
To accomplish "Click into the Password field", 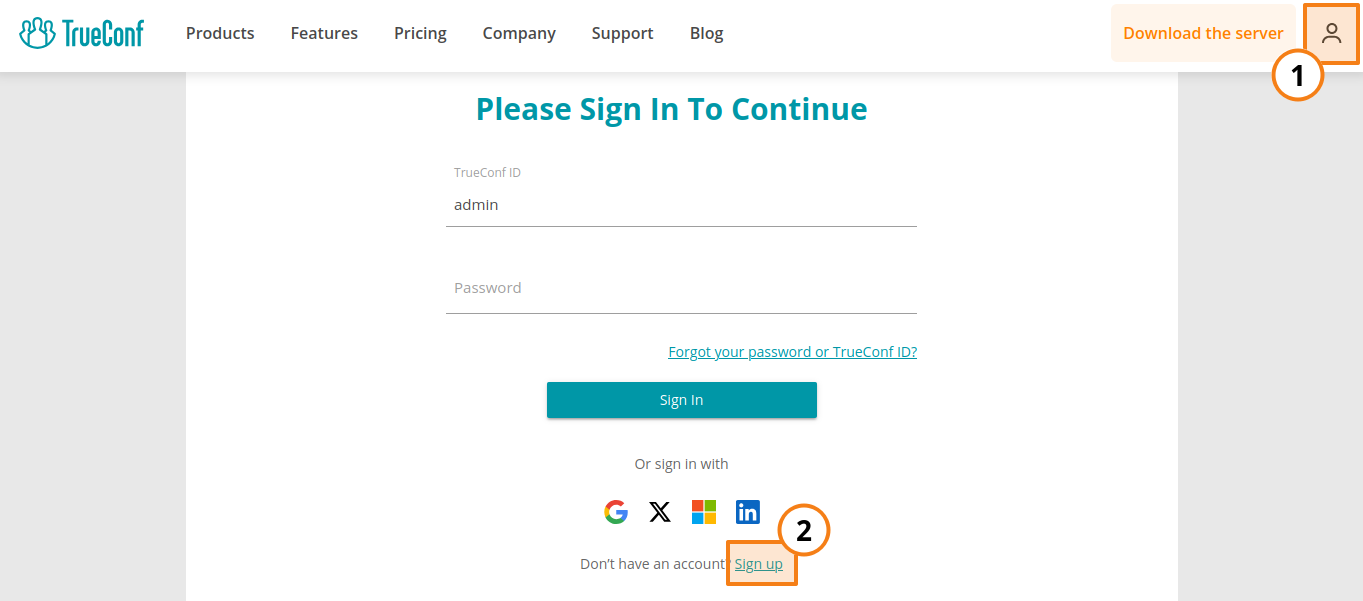I will tap(681, 288).
